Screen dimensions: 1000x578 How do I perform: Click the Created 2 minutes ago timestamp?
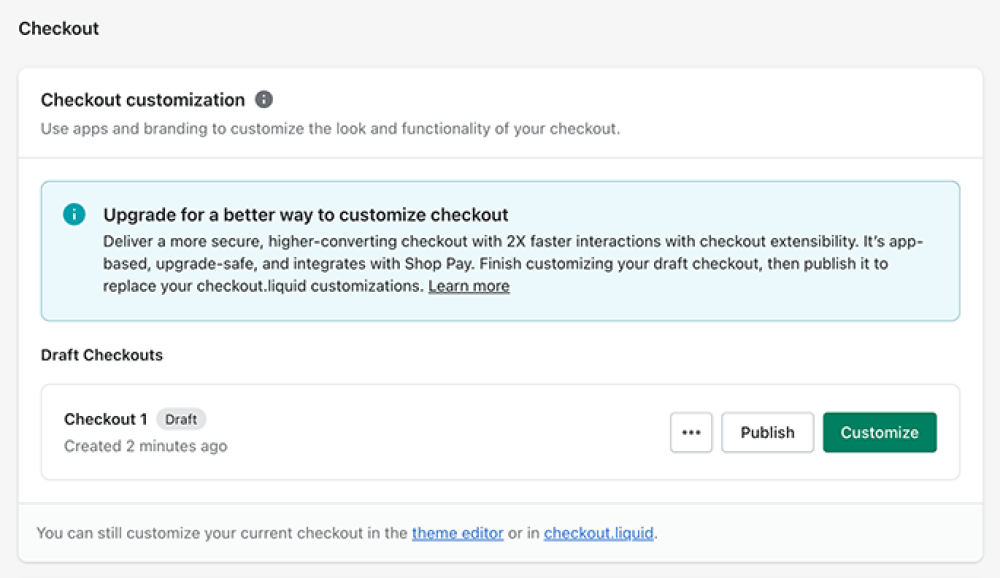(x=145, y=446)
